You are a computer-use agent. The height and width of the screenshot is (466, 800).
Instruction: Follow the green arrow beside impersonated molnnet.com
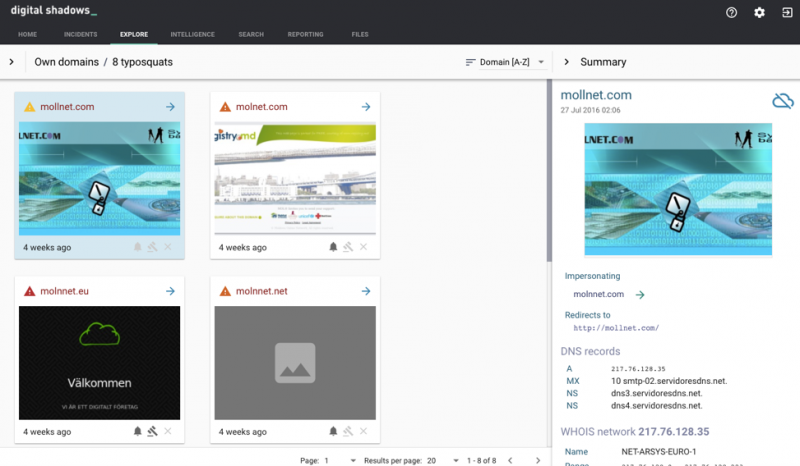click(640, 295)
